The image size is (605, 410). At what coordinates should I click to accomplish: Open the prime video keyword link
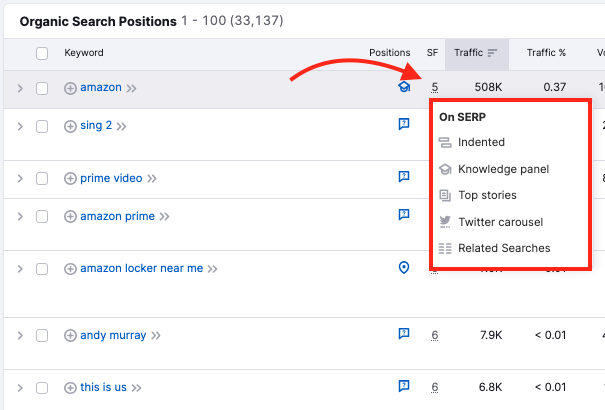pos(111,178)
